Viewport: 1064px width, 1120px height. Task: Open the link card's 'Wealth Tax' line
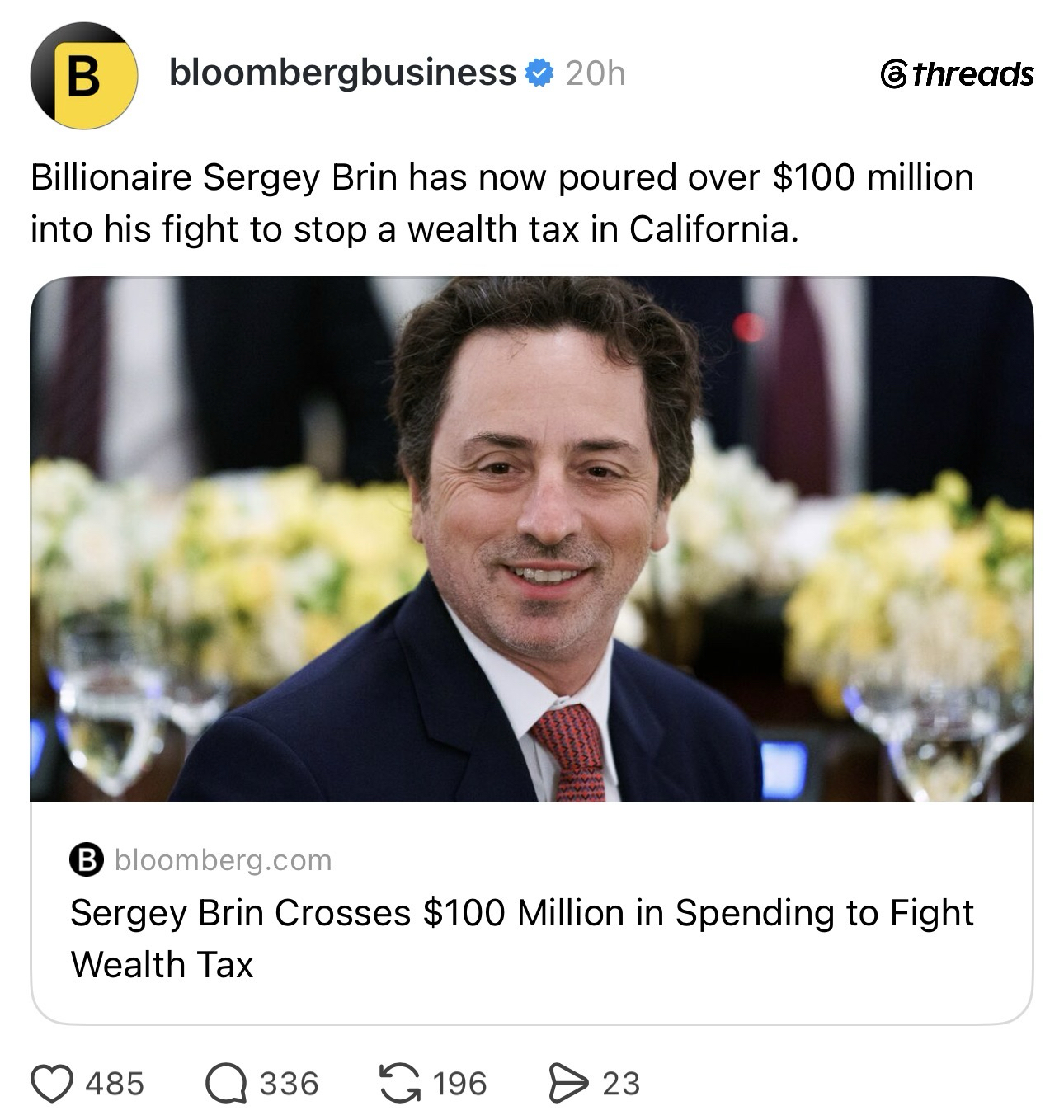coord(162,964)
